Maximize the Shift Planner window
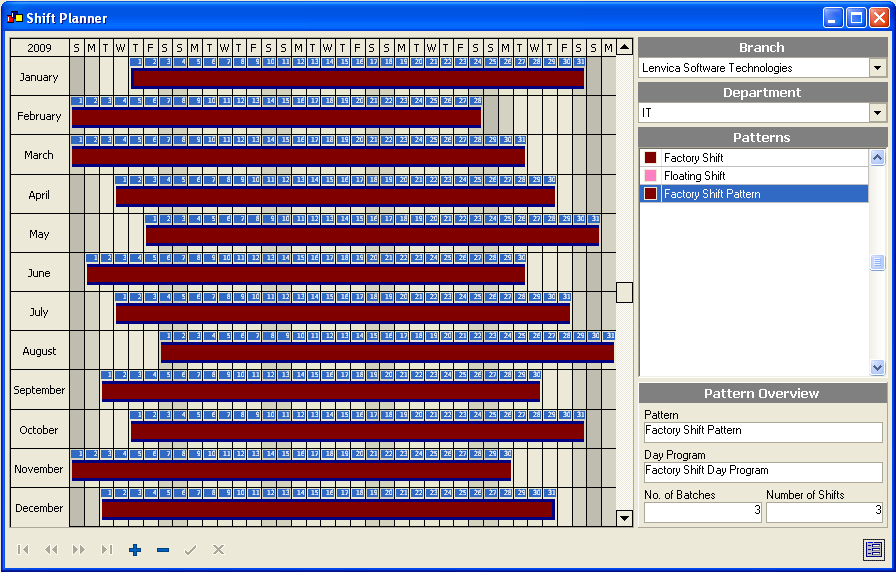This screenshot has width=896, height=572. [856, 18]
